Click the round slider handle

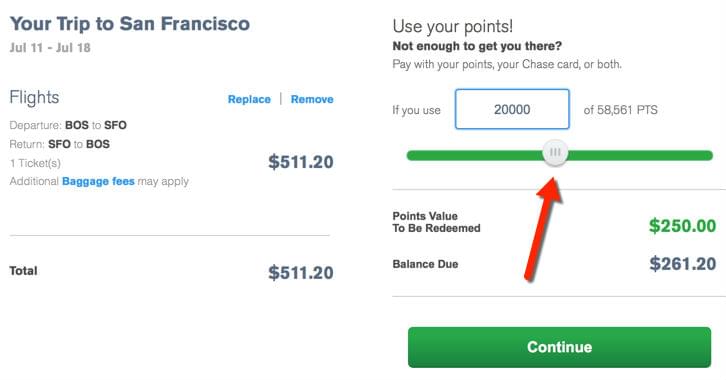click(555, 152)
